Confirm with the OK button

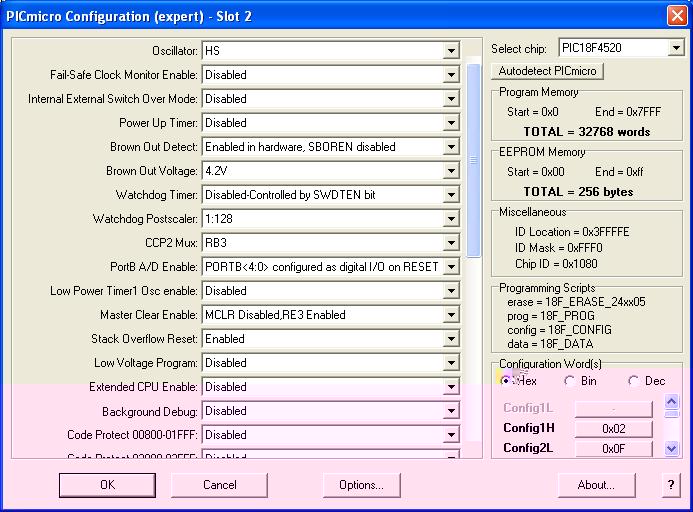click(x=107, y=485)
